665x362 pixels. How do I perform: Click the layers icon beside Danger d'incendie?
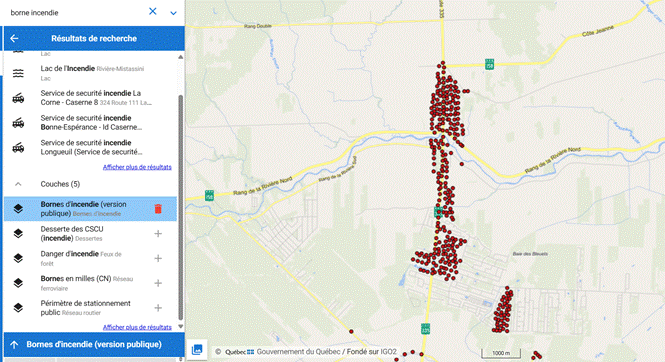[x=18, y=258]
